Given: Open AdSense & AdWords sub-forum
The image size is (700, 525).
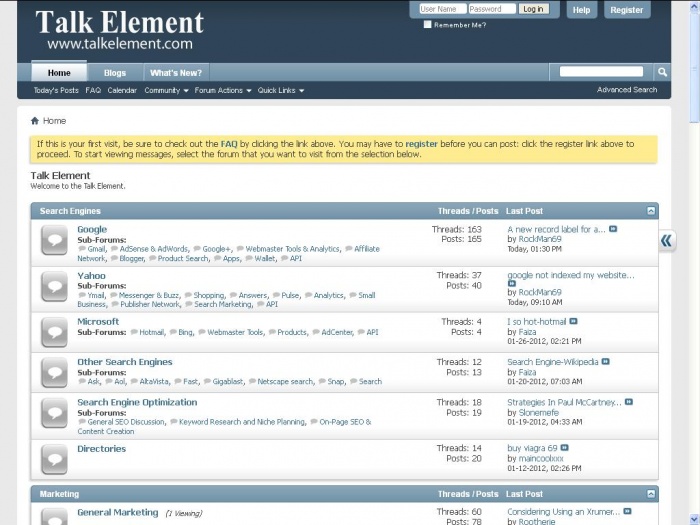Looking at the screenshot, I should [154, 249].
